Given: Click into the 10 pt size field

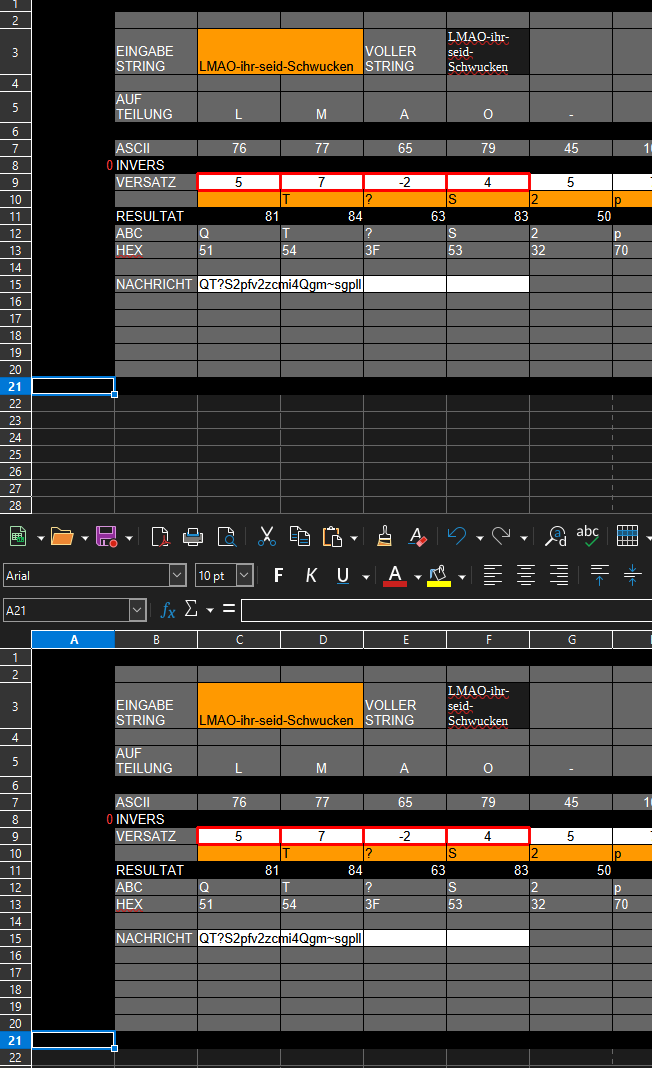Looking at the screenshot, I should point(215,576).
